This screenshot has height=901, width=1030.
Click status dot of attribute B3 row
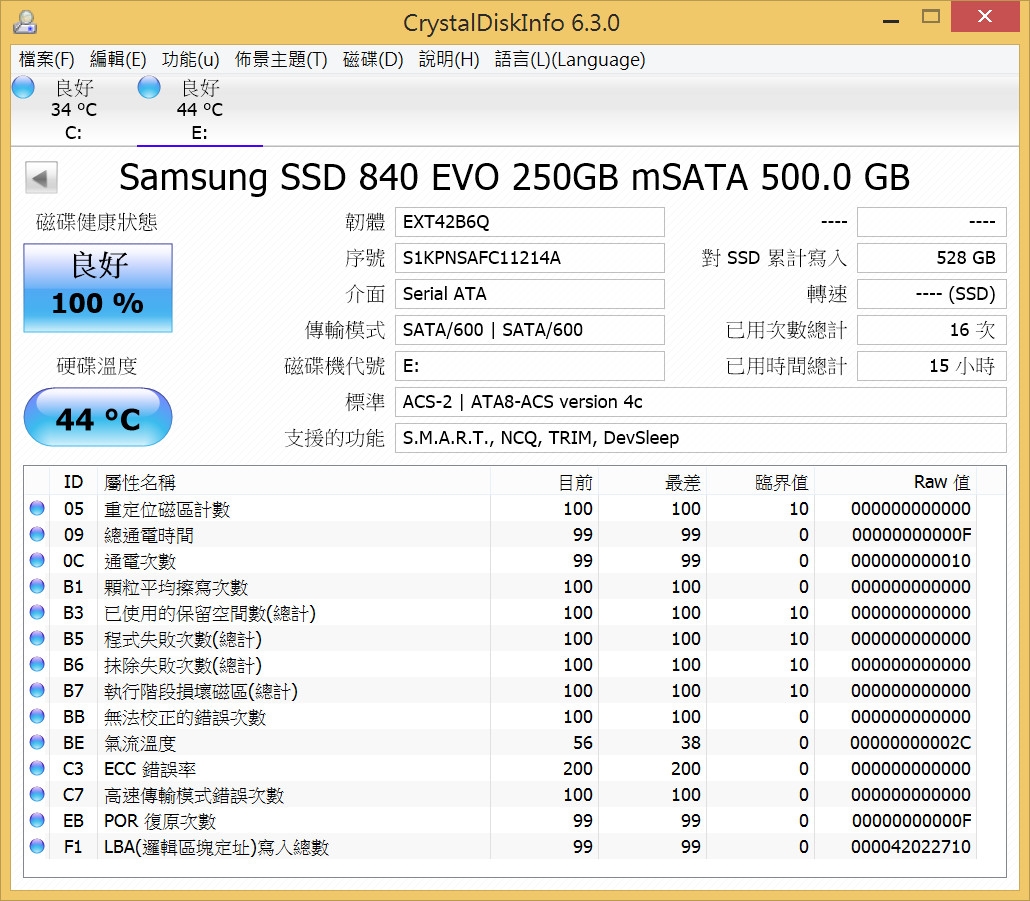pyautogui.click(x=37, y=613)
